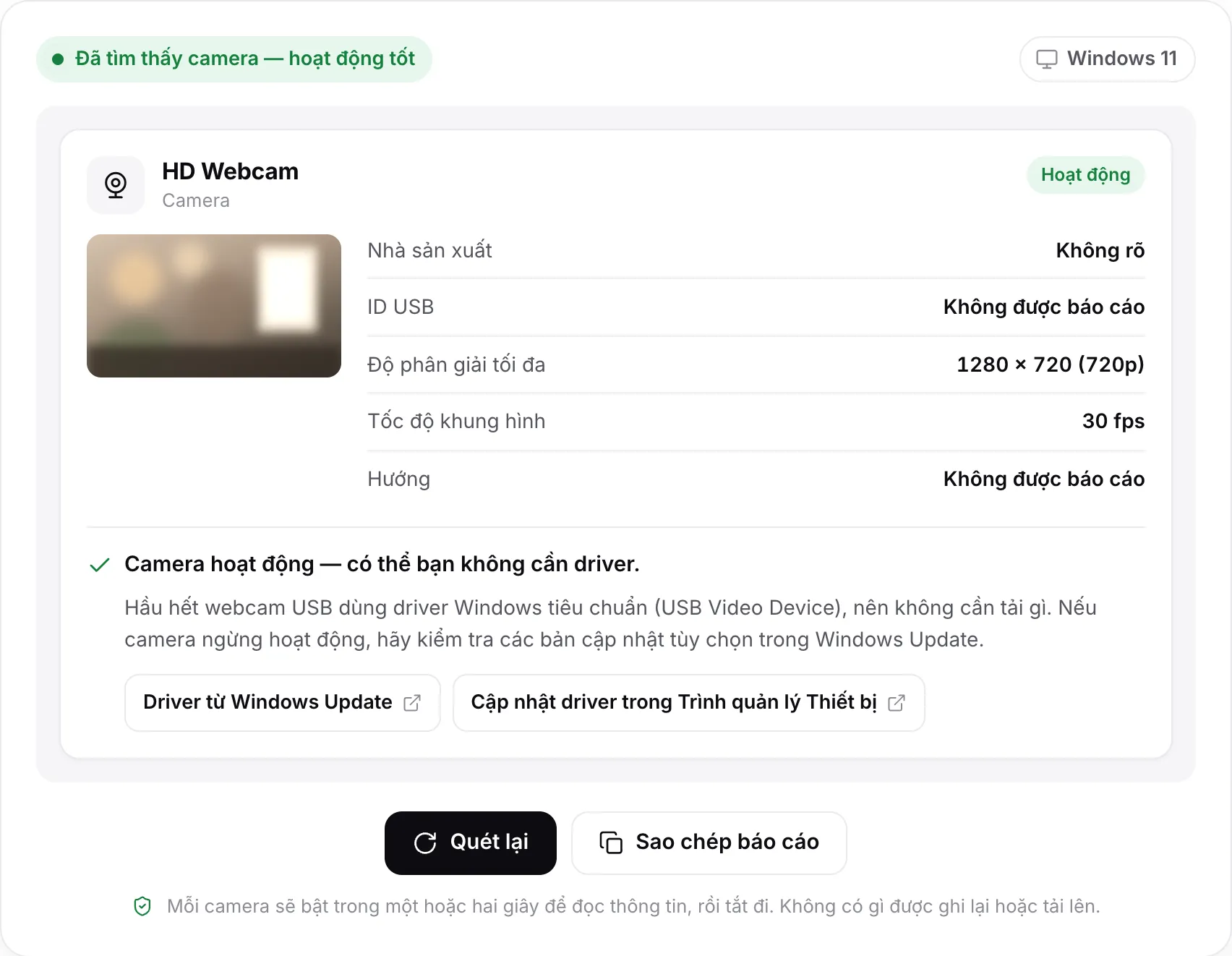The width and height of the screenshot is (1232, 956).
Task: Click the camera preview thumbnail
Action: (214, 305)
